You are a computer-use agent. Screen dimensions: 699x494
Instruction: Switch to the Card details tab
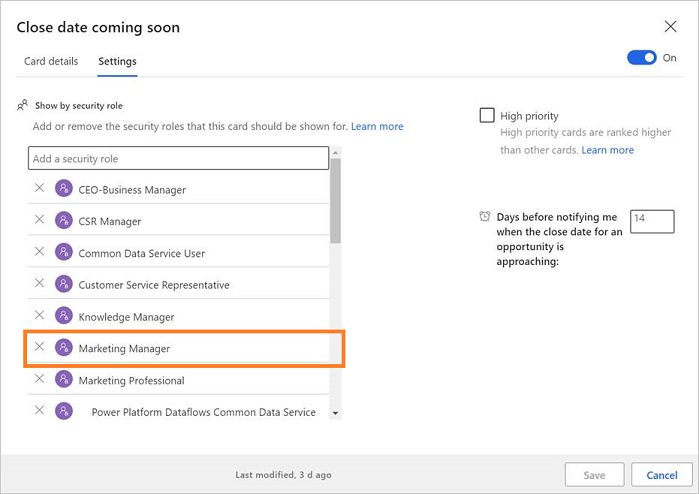(51, 62)
